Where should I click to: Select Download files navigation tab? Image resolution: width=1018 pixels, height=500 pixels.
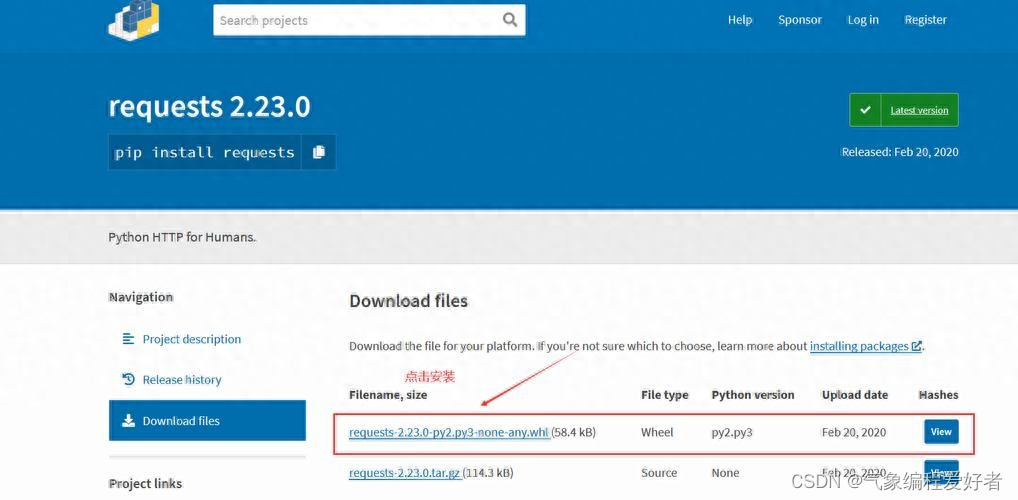(207, 420)
